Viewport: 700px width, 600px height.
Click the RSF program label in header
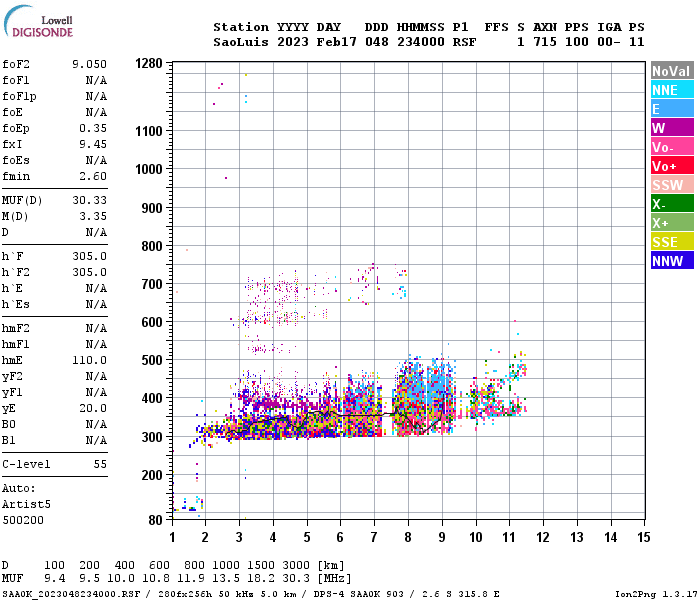pyautogui.click(x=464, y=42)
